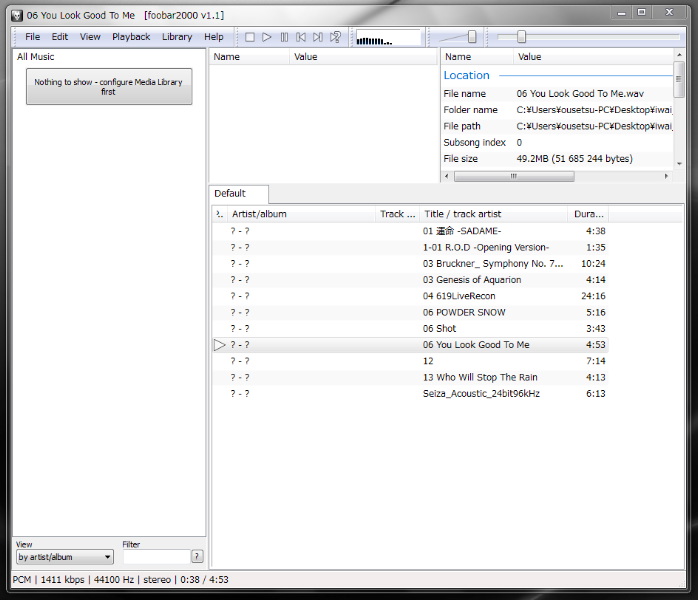698x600 pixels.
Task: Click the filter help question mark button
Action: pyautogui.click(x=197, y=557)
